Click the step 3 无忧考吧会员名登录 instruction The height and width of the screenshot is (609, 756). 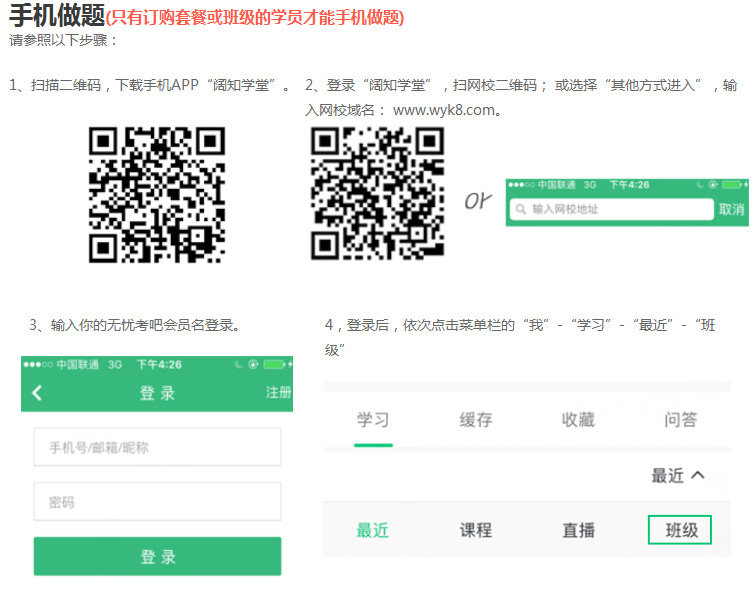point(135,325)
